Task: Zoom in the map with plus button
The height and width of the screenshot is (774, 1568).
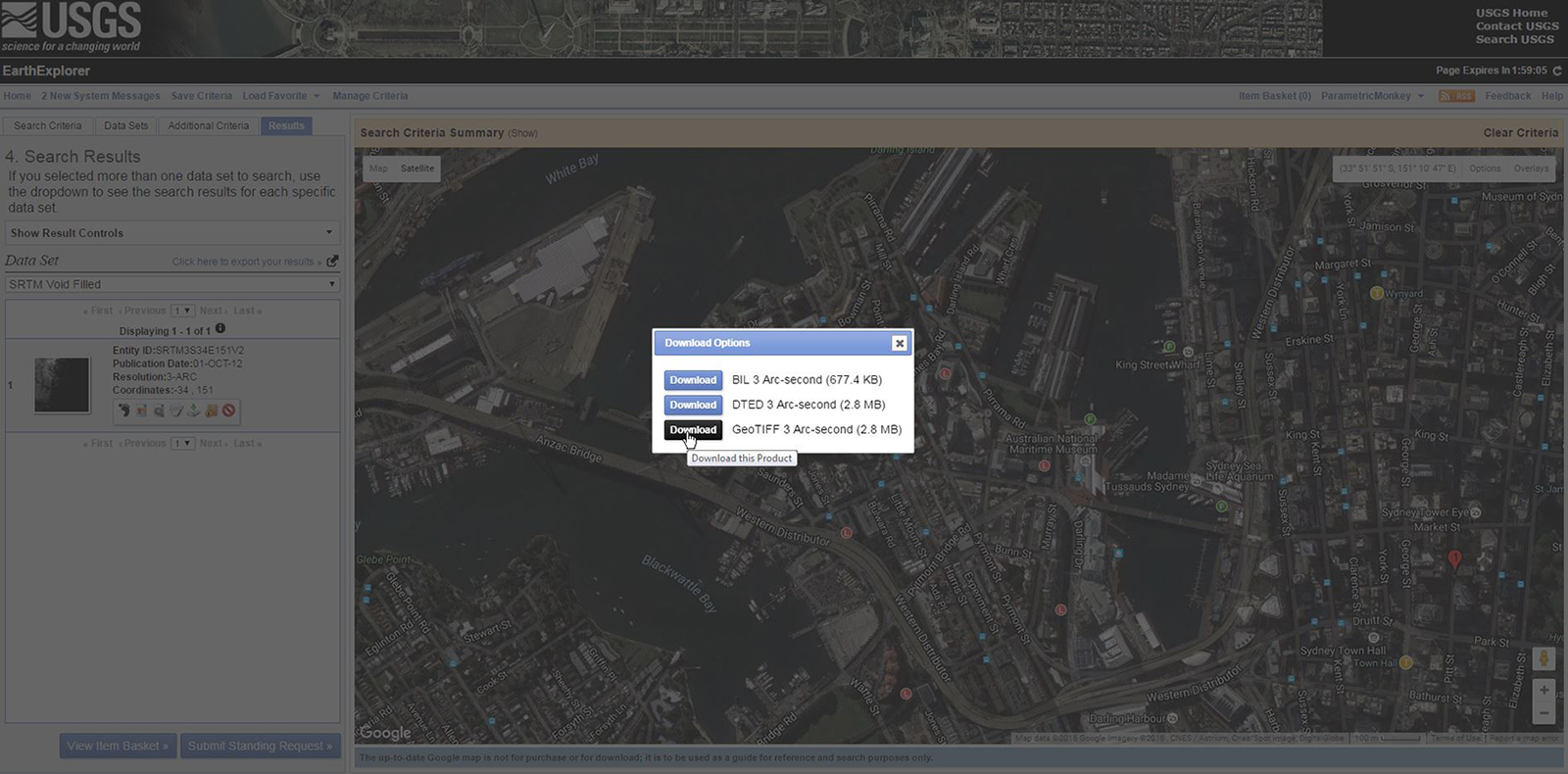Action: tap(1543, 690)
